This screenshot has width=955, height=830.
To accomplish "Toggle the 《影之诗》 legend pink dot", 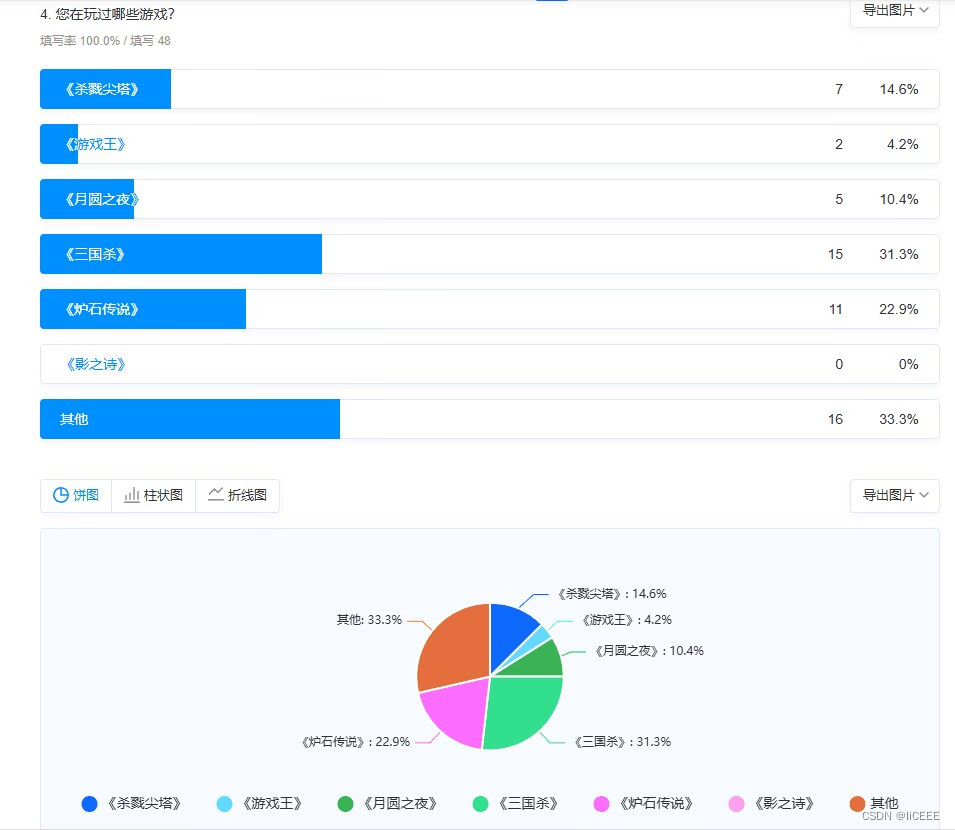I will pos(736,804).
